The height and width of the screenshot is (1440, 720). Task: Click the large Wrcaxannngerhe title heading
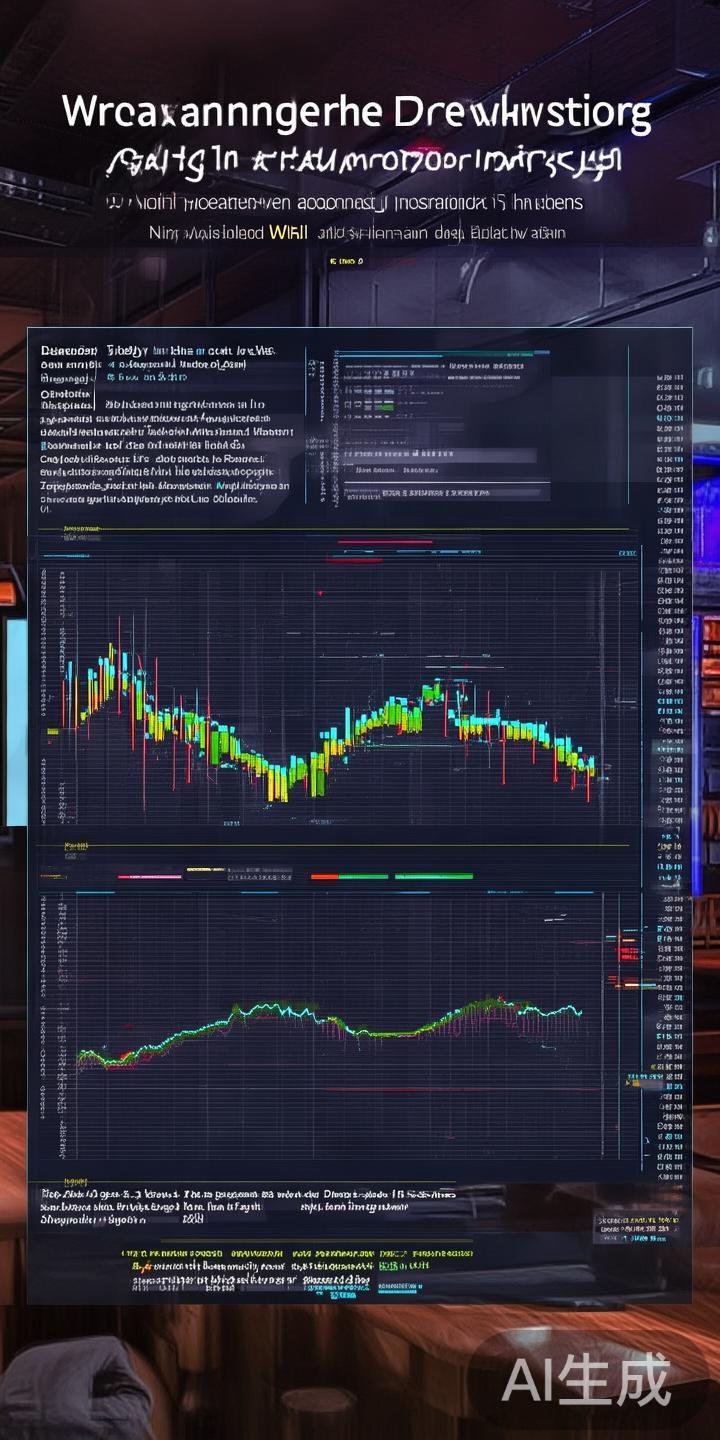[x=357, y=113]
